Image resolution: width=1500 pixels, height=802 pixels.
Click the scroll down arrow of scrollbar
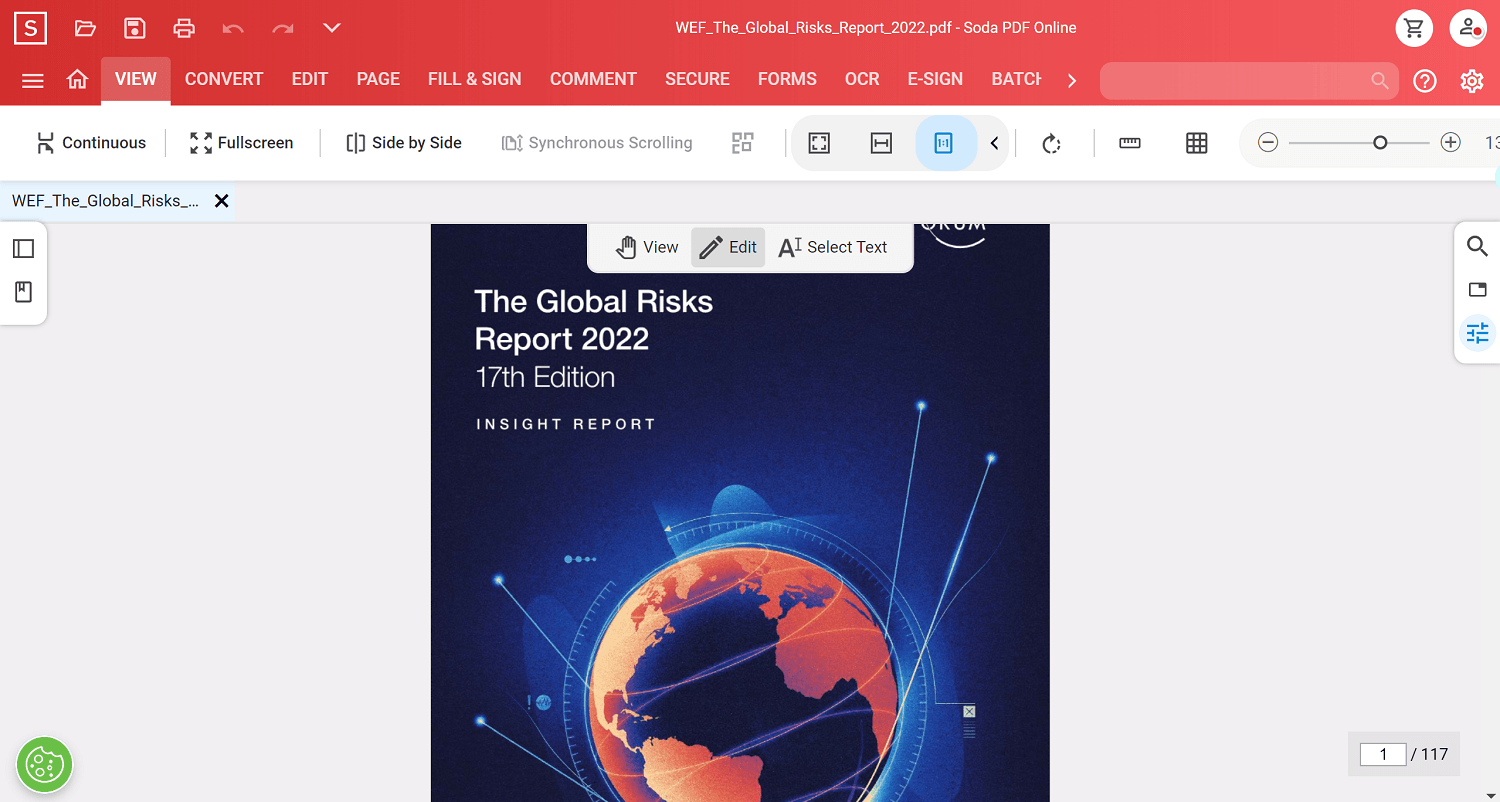[1491, 796]
